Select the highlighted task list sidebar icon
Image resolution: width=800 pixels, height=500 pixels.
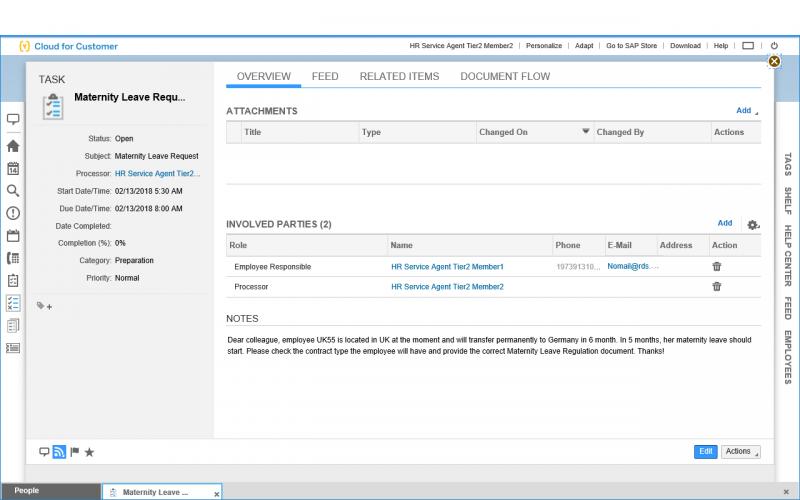click(x=13, y=303)
